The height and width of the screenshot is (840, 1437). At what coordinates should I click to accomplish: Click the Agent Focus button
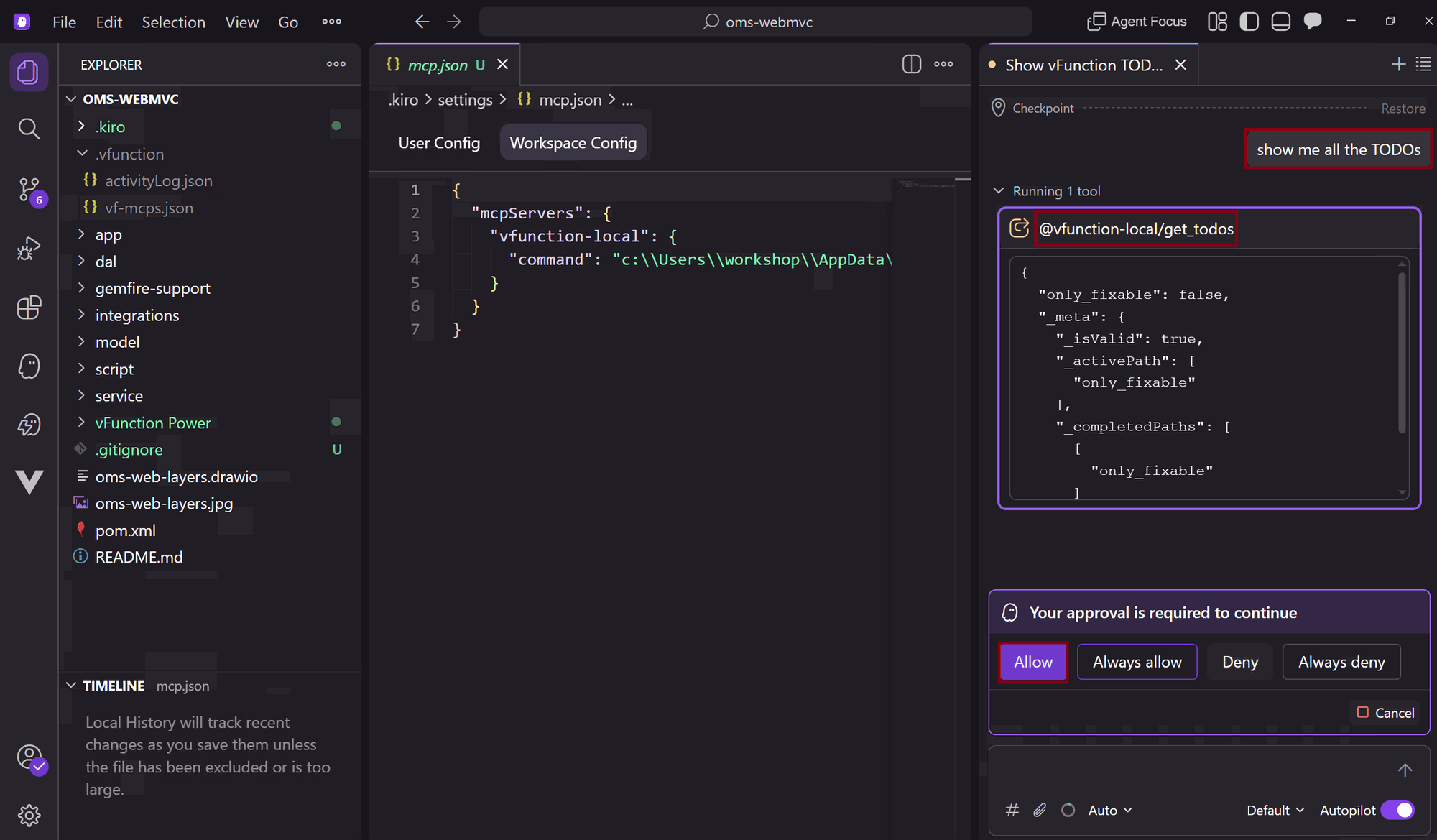coord(1137,22)
